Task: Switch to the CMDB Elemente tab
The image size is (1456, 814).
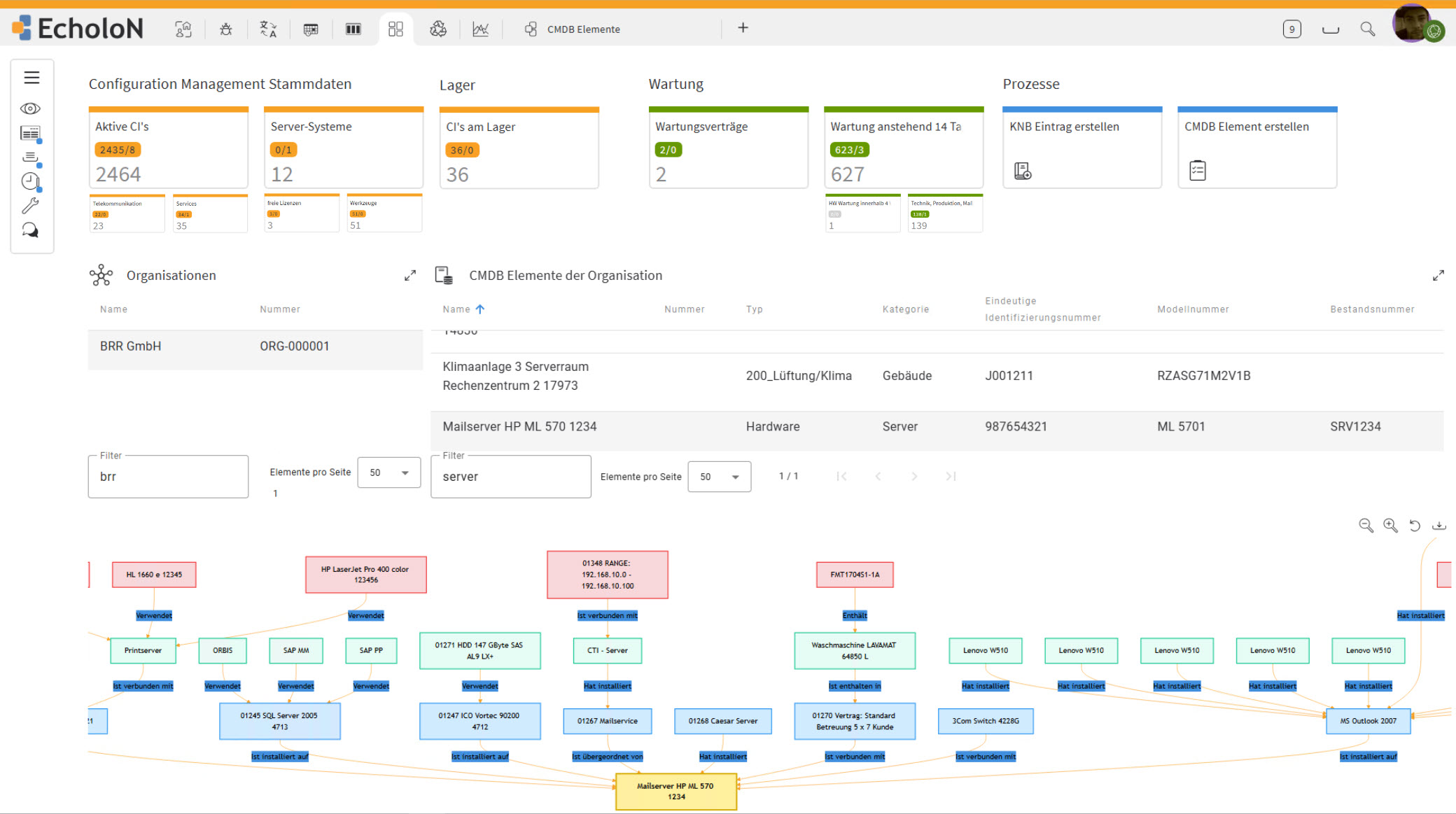Action: click(x=573, y=29)
